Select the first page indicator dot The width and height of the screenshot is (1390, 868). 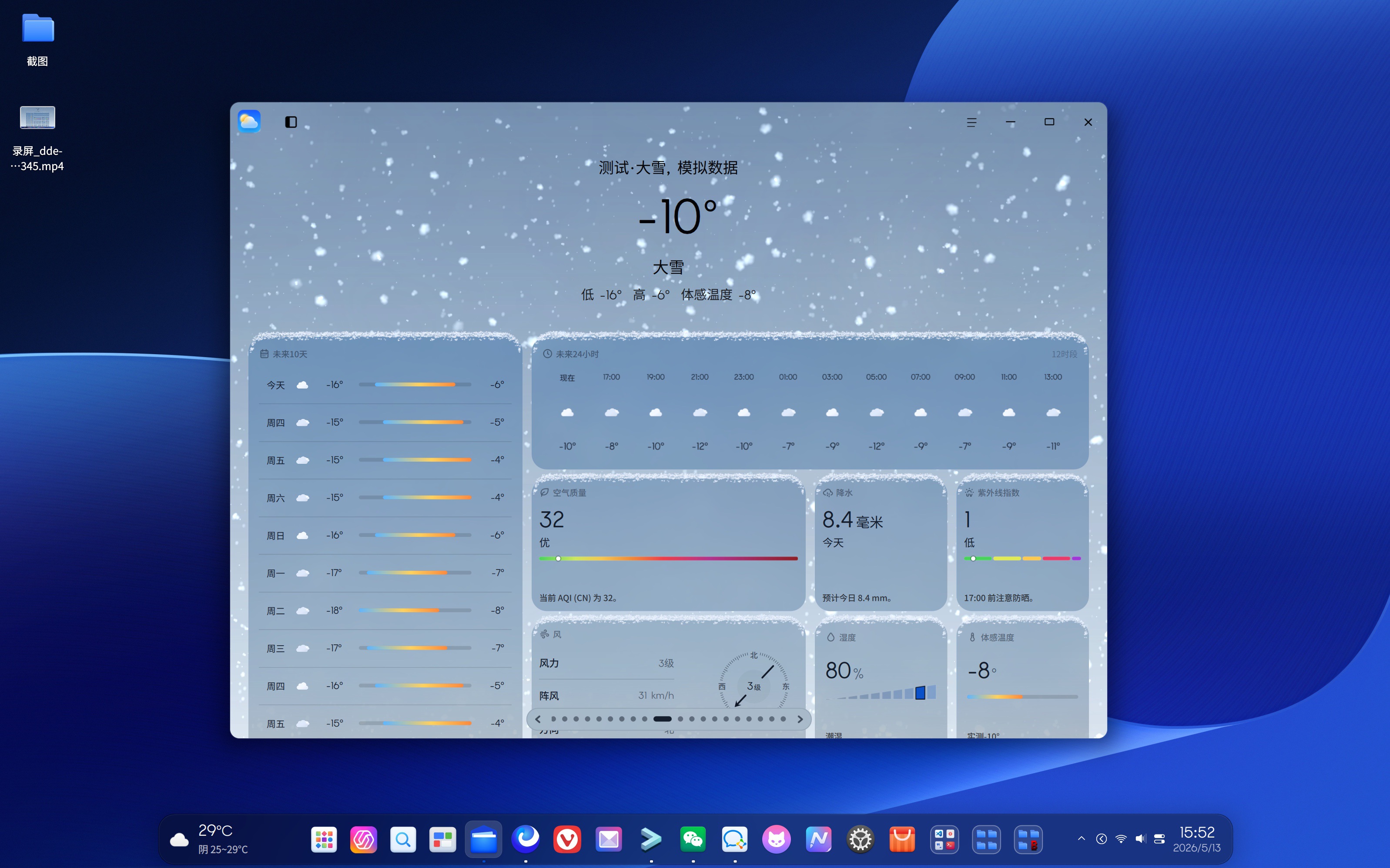[x=553, y=719]
